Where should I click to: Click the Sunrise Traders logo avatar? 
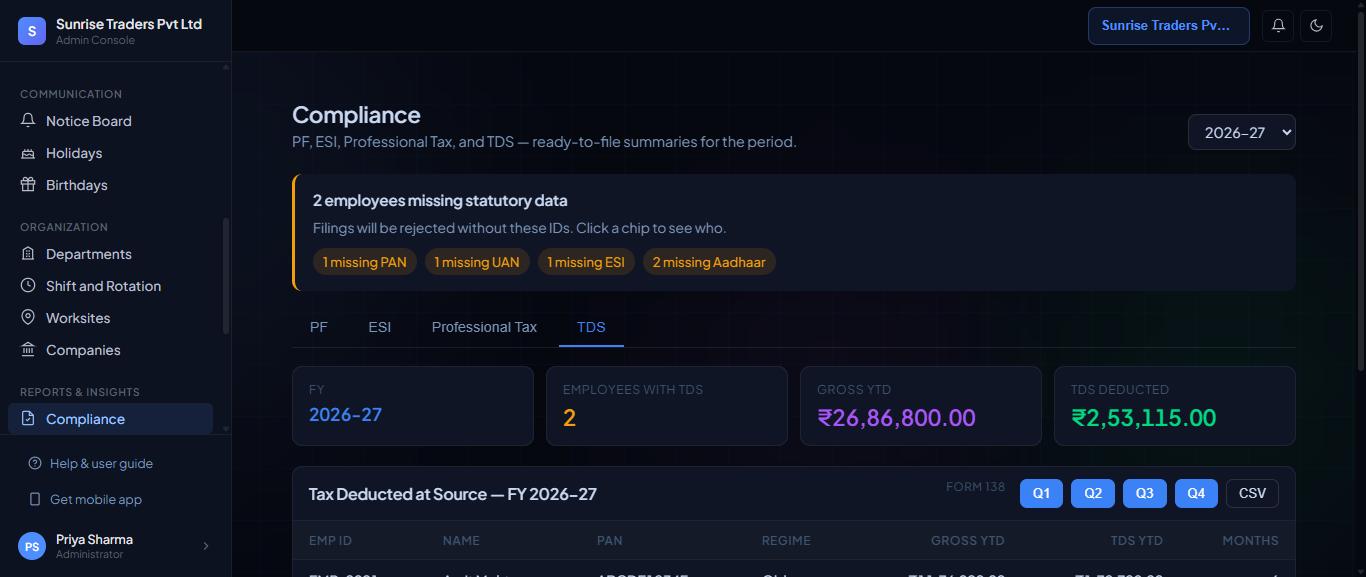click(32, 31)
